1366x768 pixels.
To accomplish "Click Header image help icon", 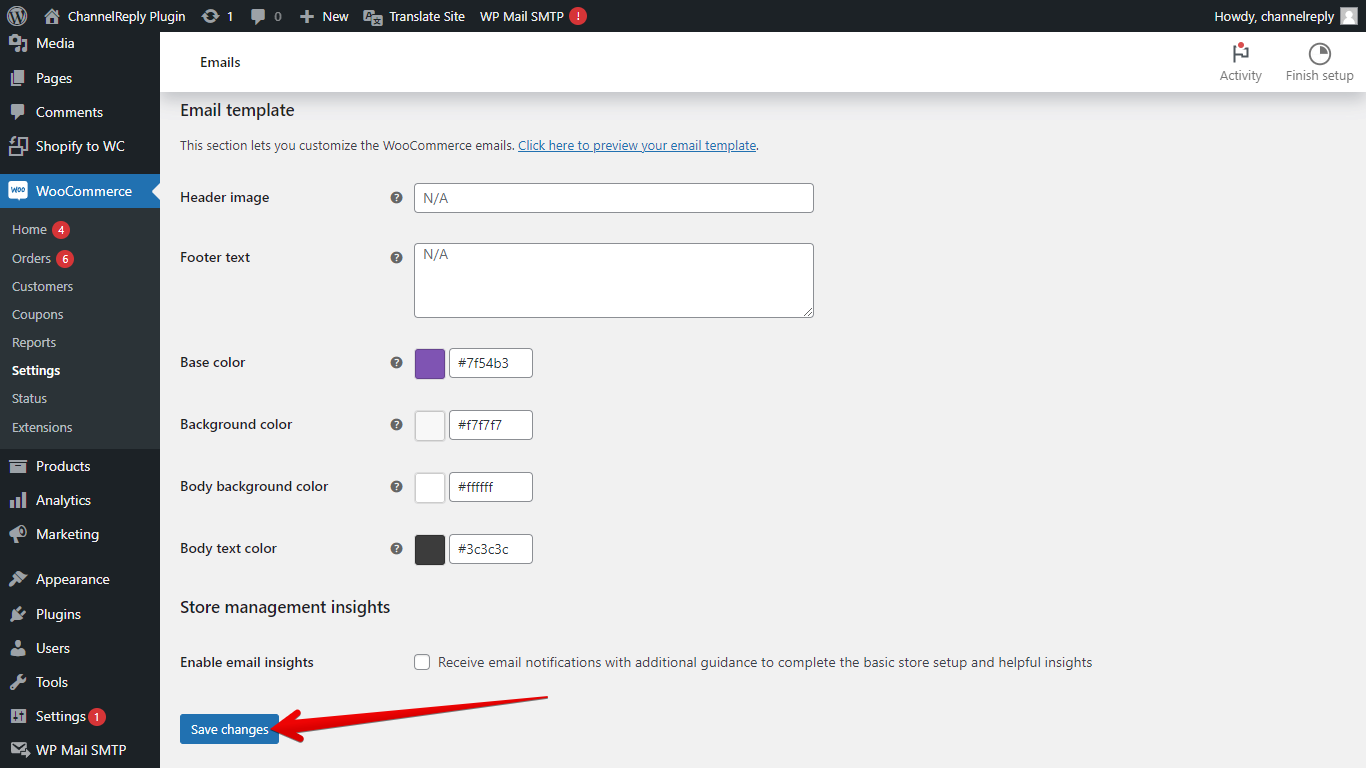I will click(396, 198).
